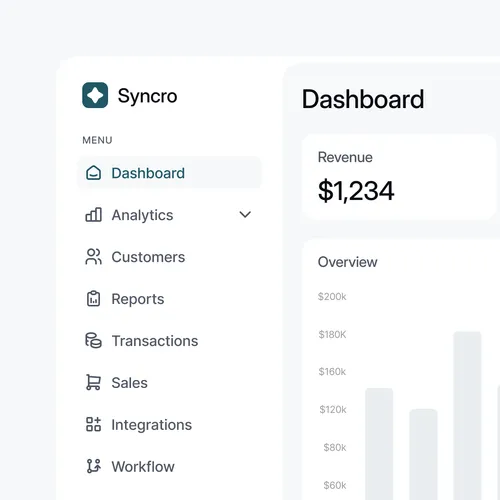Click the Revenue card label
This screenshot has width=500, height=500.
[x=345, y=157]
